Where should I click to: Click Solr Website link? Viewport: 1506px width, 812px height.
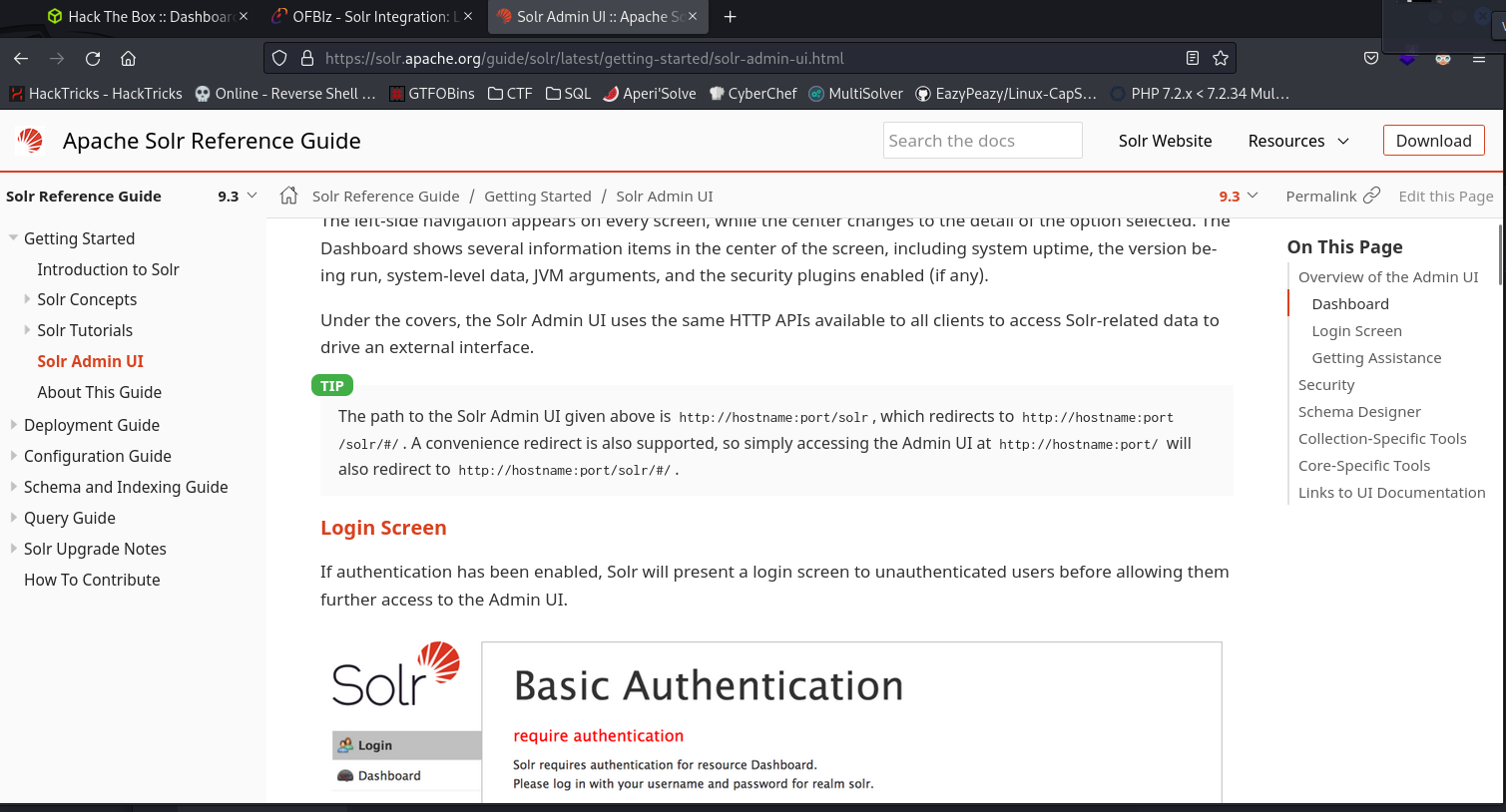point(1165,141)
